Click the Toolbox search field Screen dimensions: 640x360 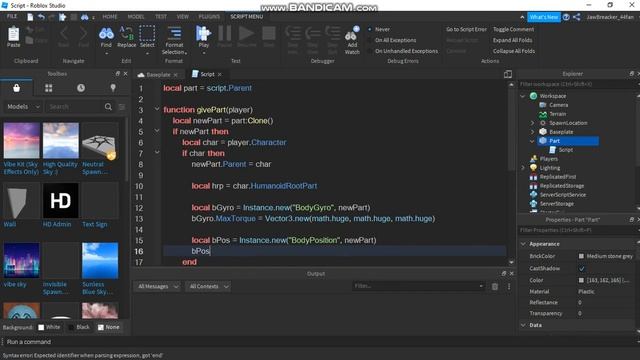click(74, 107)
